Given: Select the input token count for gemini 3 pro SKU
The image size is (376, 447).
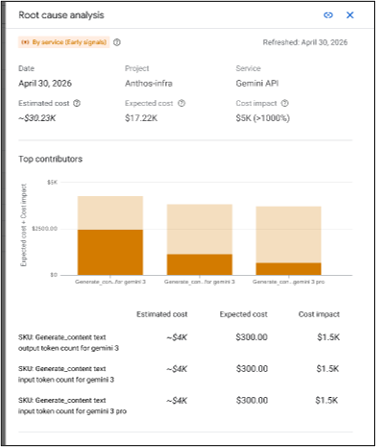Looking at the screenshot, I should (72, 406).
